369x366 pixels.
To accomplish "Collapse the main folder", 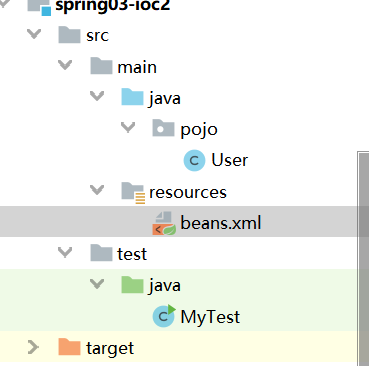I will [x=65, y=65].
